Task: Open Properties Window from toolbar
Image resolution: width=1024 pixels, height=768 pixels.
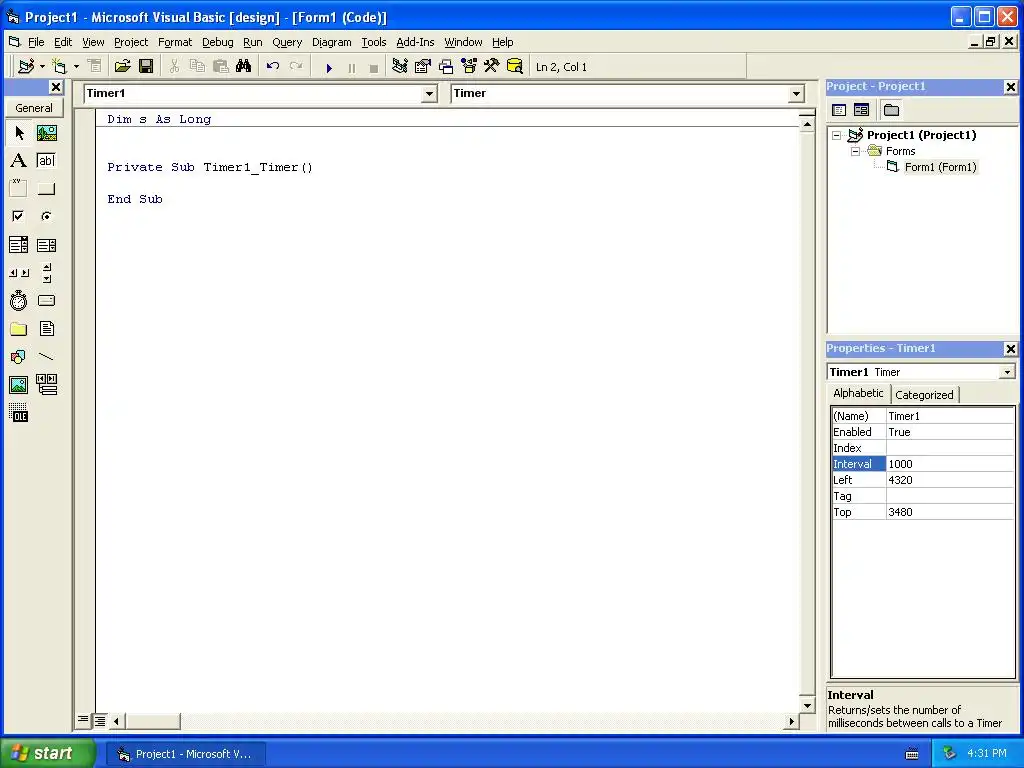Action: [423, 66]
